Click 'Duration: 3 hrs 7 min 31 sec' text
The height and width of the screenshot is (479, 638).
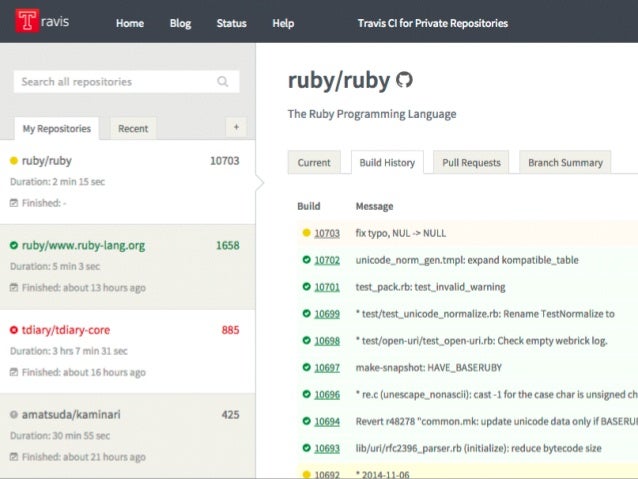(x=69, y=351)
